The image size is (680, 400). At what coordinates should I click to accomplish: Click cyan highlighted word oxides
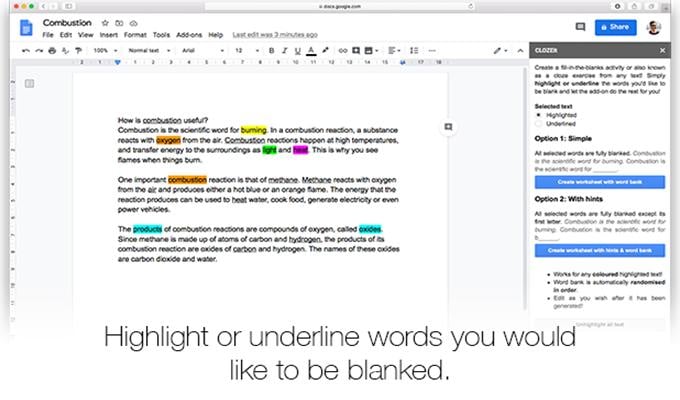(x=370, y=229)
